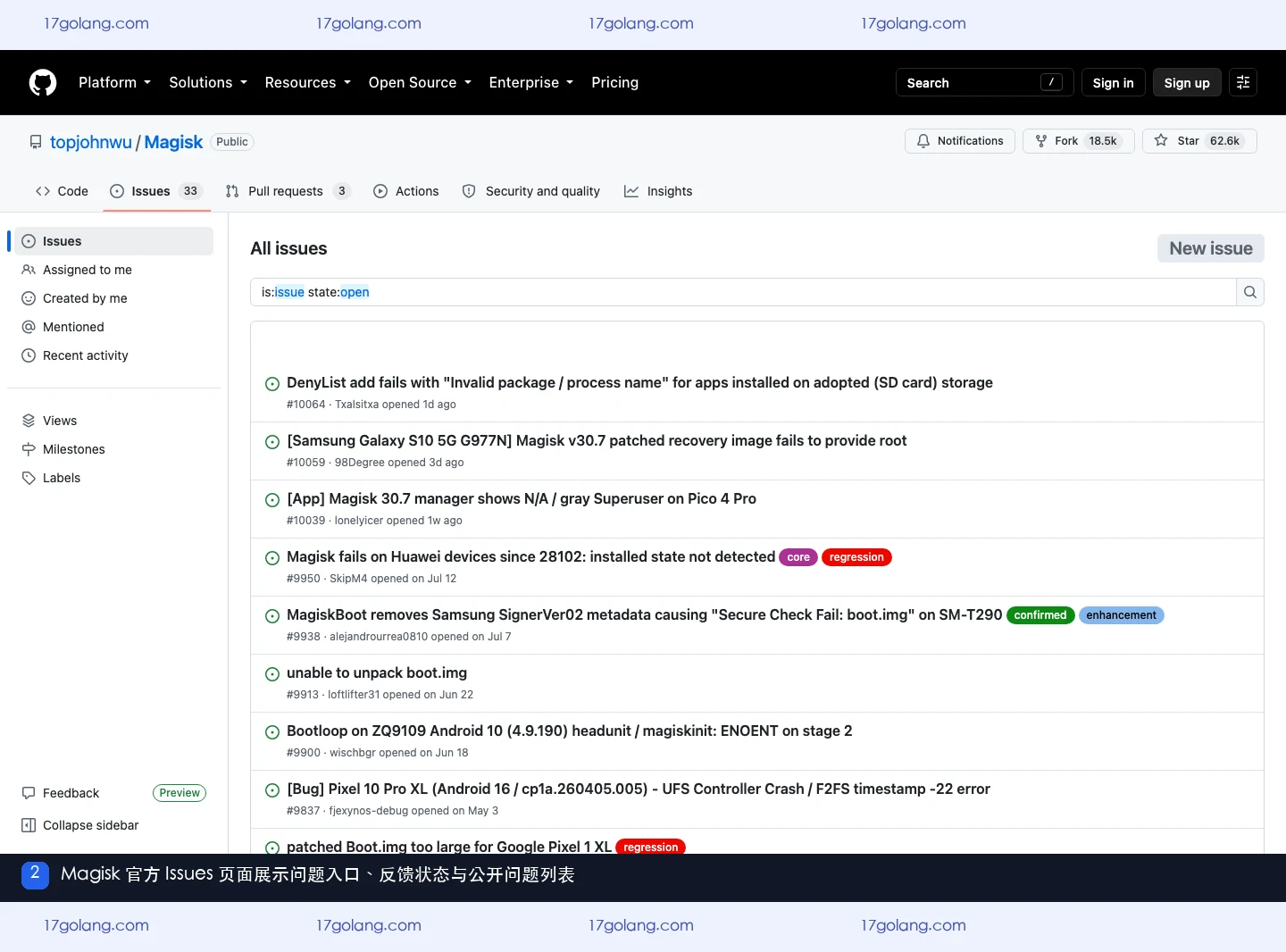Viewport: 1286px width, 952px height.
Task: Open the topjohnwu owner profile link
Action: pos(91,142)
